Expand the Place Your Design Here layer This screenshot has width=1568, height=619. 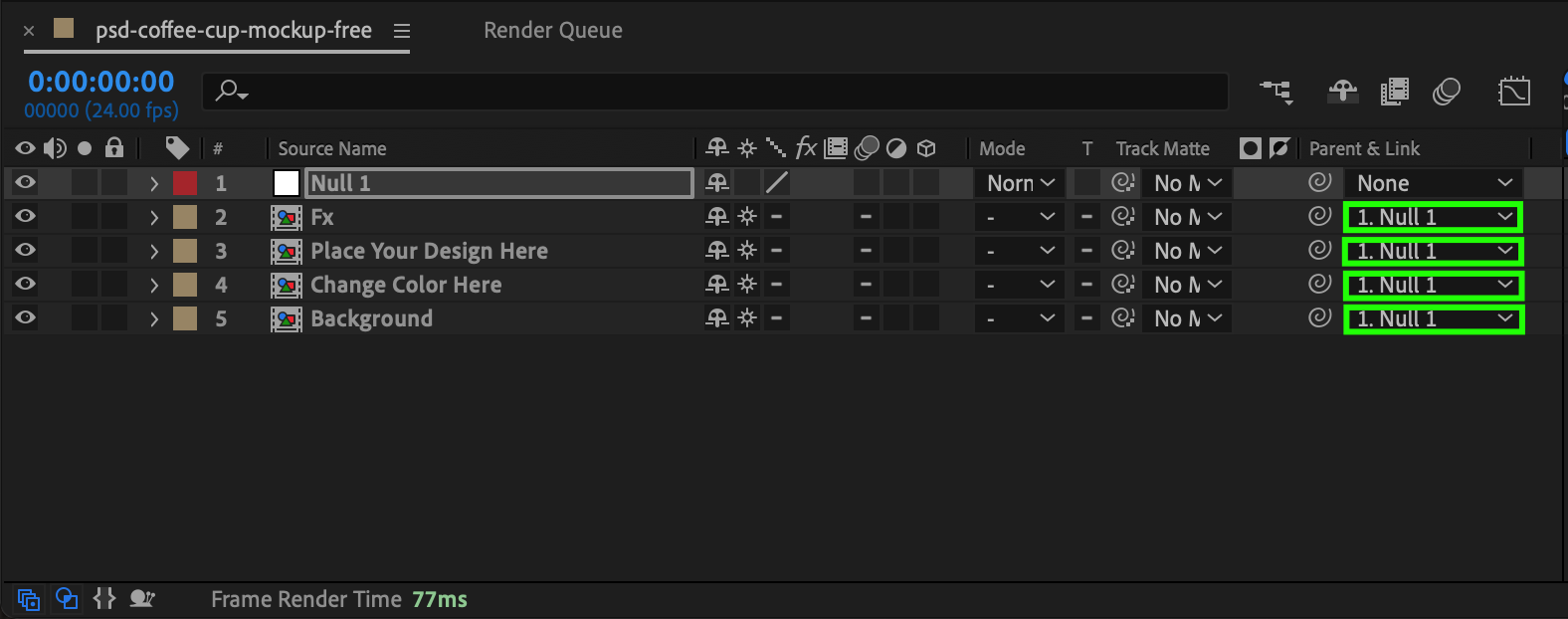[154, 251]
